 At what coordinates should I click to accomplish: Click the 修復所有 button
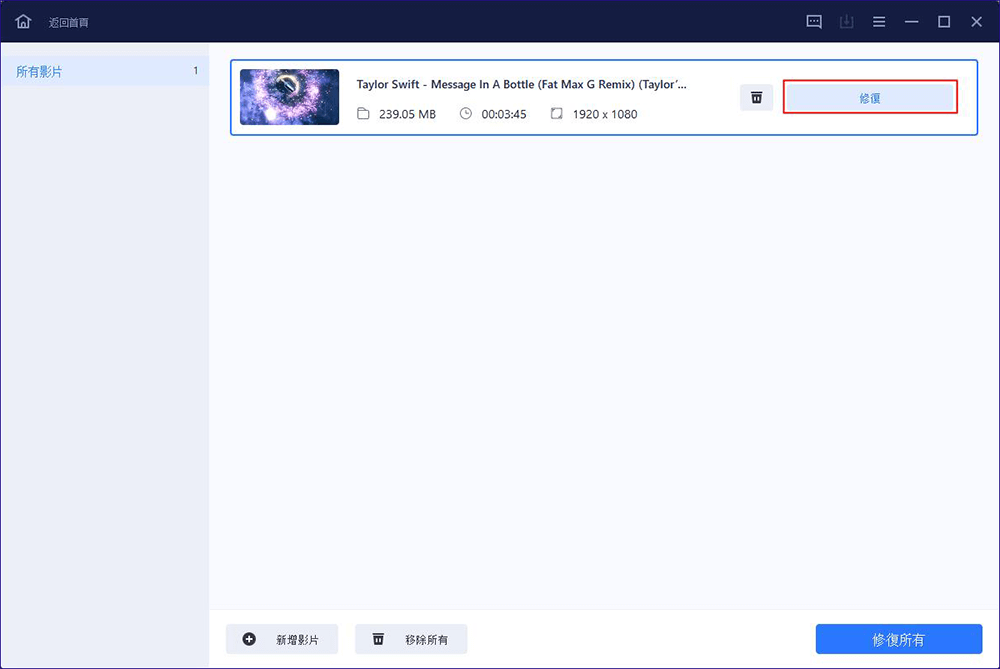coord(899,639)
